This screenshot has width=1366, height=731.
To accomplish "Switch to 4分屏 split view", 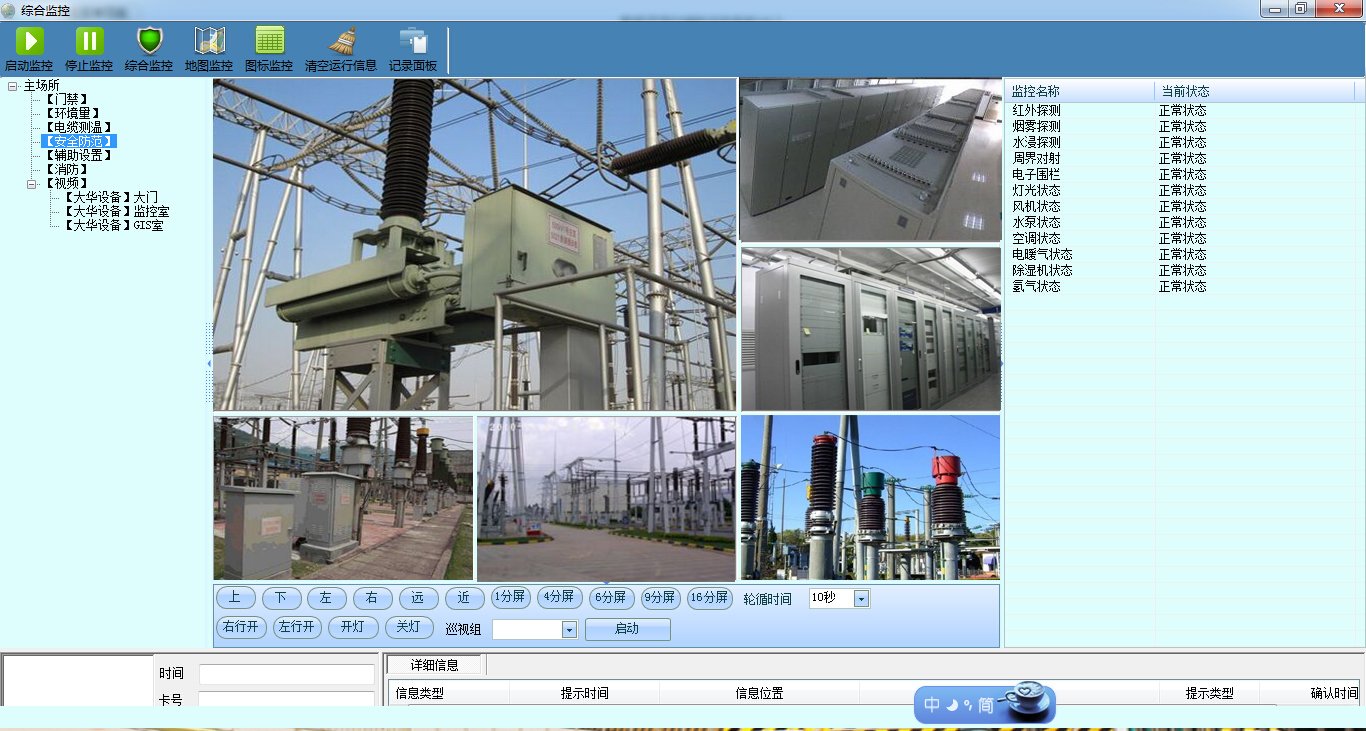I will coord(558,598).
